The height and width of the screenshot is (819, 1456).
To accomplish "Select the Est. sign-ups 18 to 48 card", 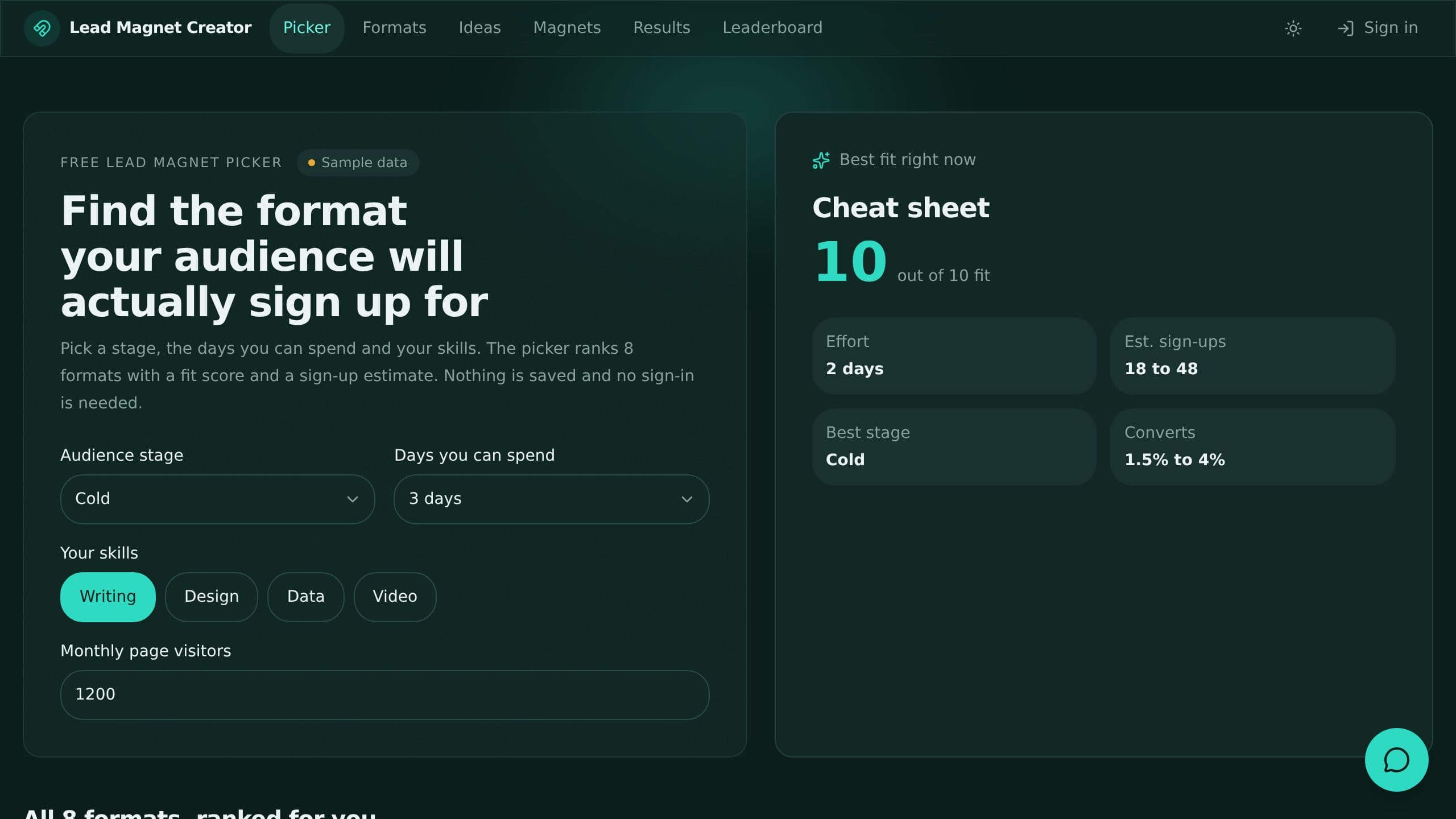I will point(1252,356).
